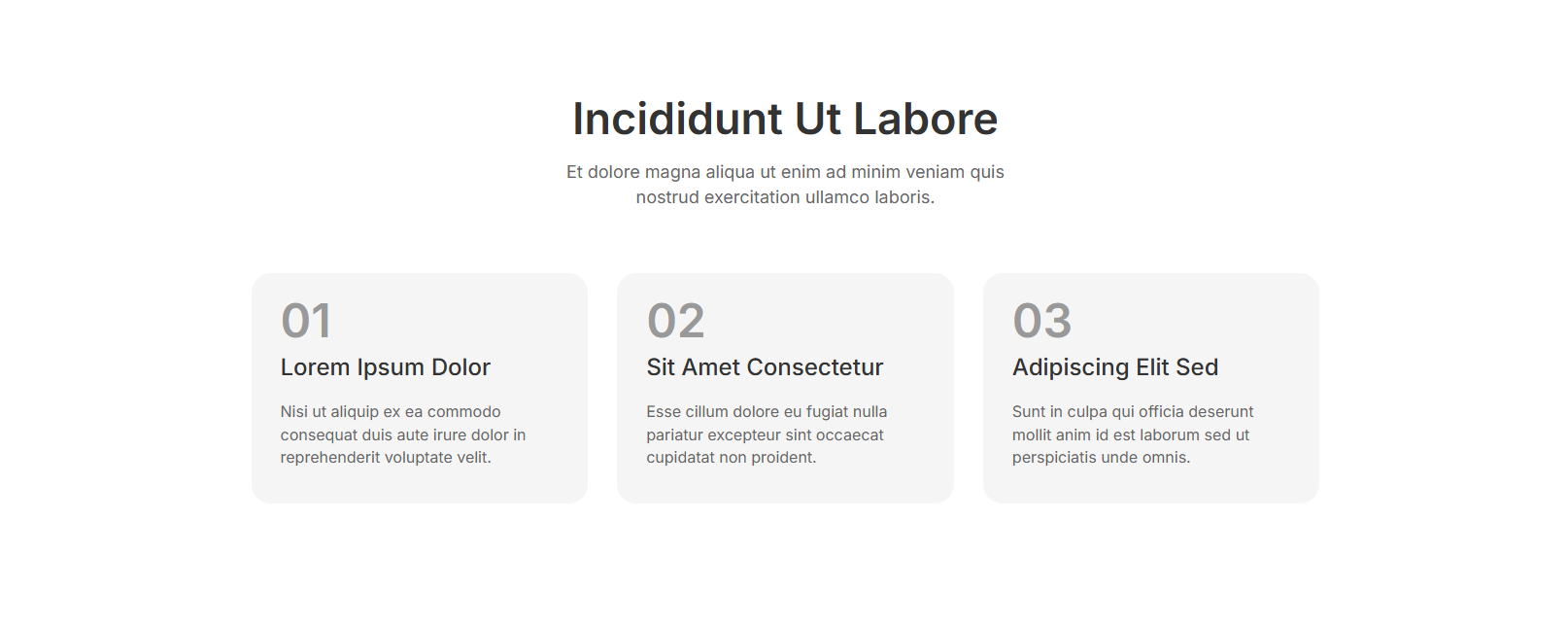The width and height of the screenshot is (1568, 625).
Task: Click the 'perspiciatis unde omnis' text line
Action: (1101, 458)
